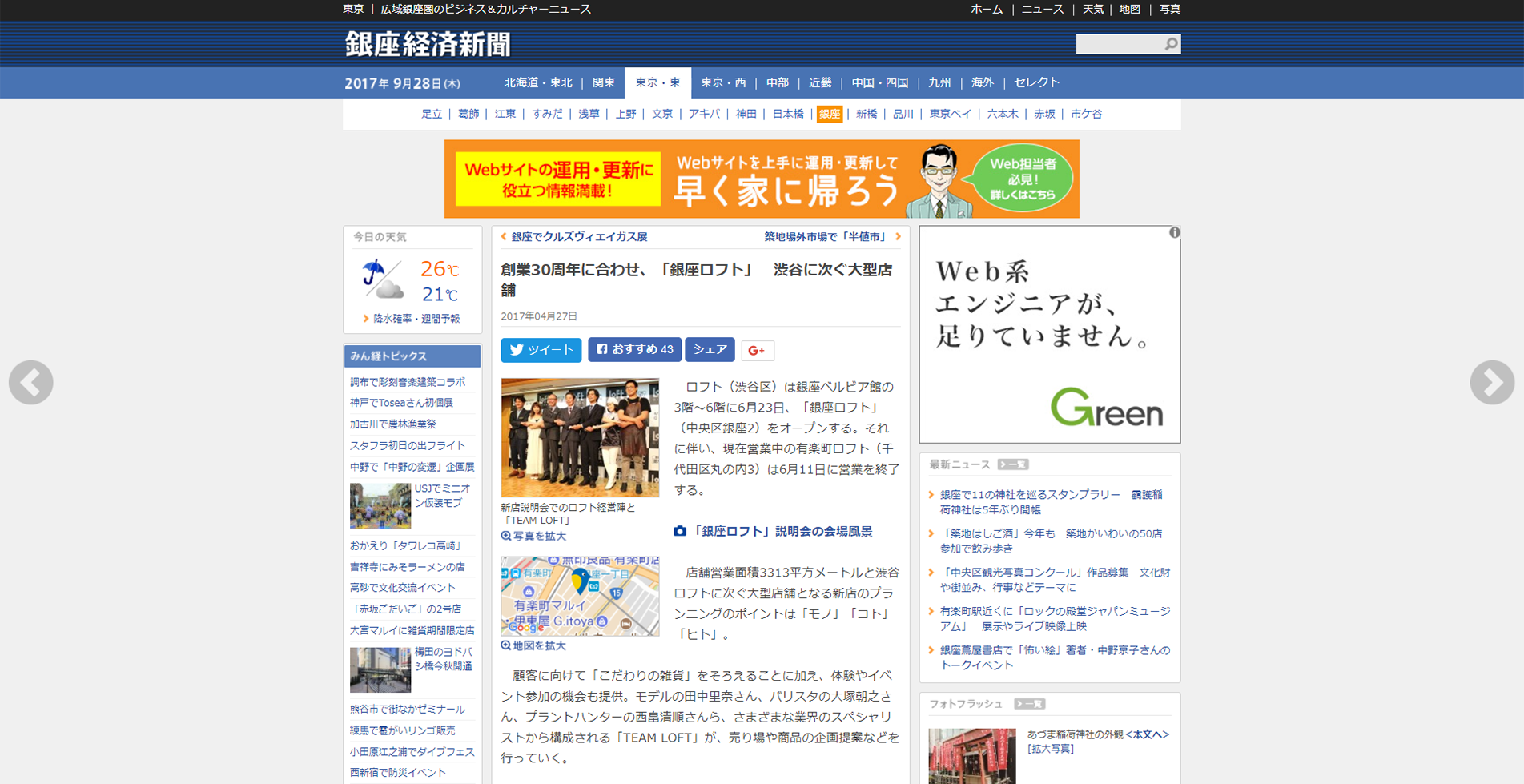The height and width of the screenshot is (784, 1524).
Task: Click the Loft management team photo thumbnail
Action: point(580,437)
